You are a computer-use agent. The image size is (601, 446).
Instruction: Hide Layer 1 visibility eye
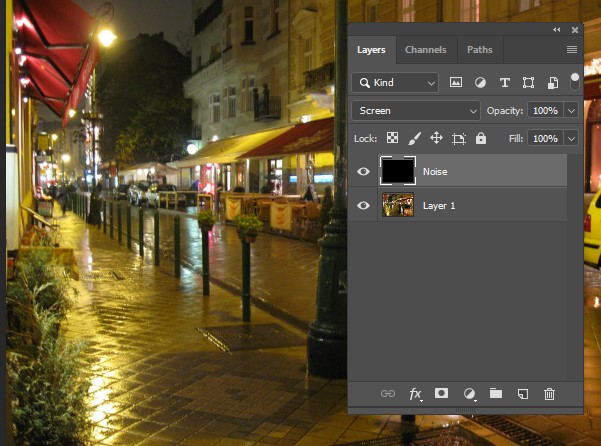[x=363, y=206]
